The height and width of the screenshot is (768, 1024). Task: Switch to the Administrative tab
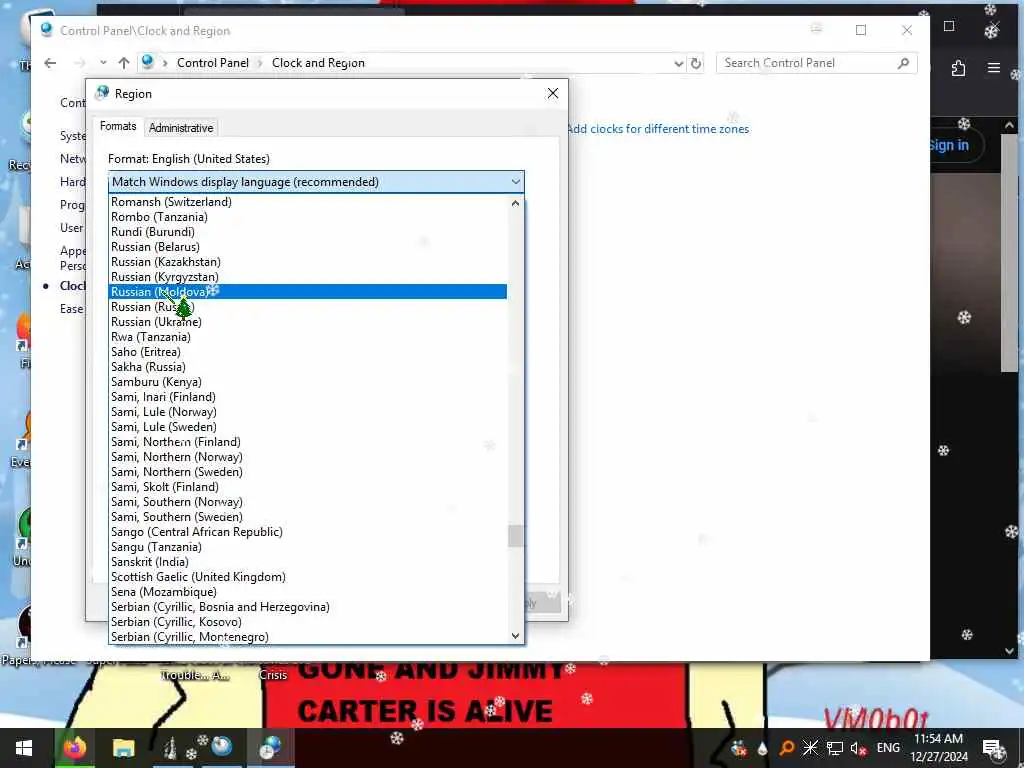pos(181,128)
